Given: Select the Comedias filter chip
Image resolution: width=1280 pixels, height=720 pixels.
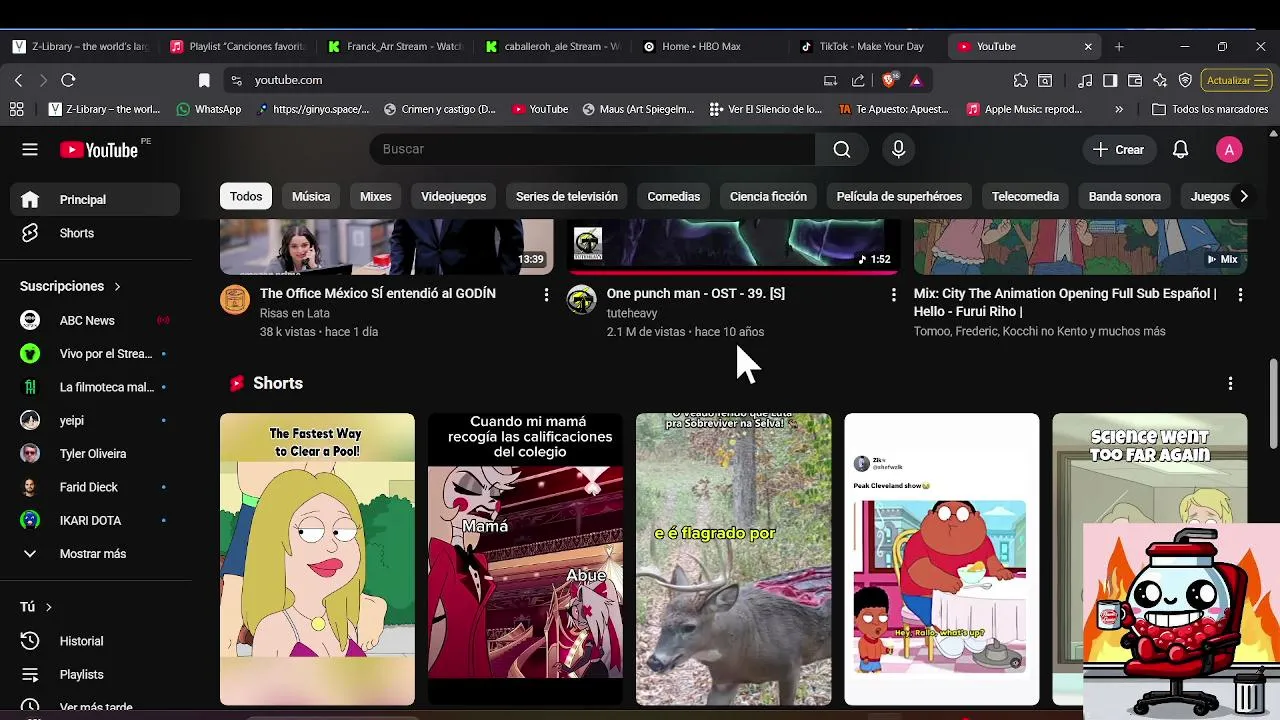Looking at the screenshot, I should tap(674, 196).
